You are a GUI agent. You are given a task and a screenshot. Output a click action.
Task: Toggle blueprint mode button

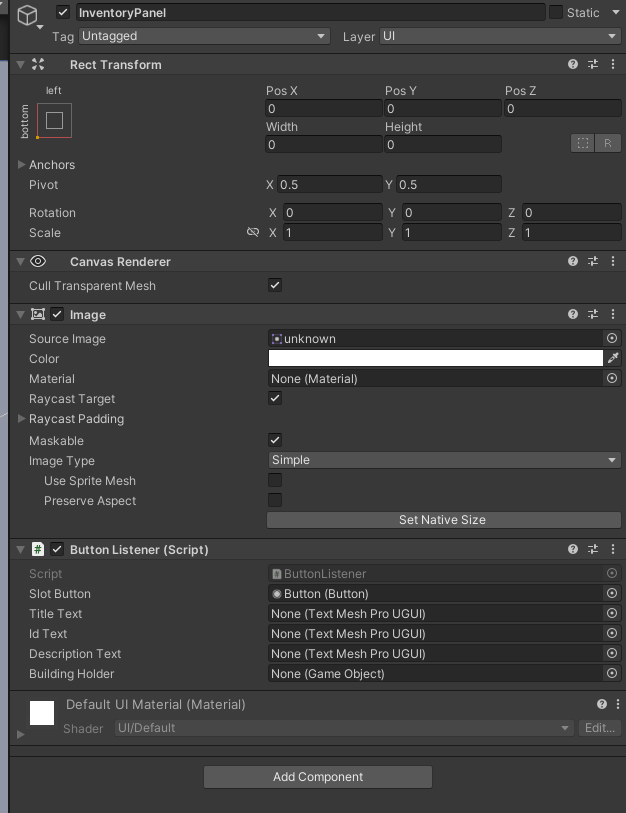pos(583,143)
